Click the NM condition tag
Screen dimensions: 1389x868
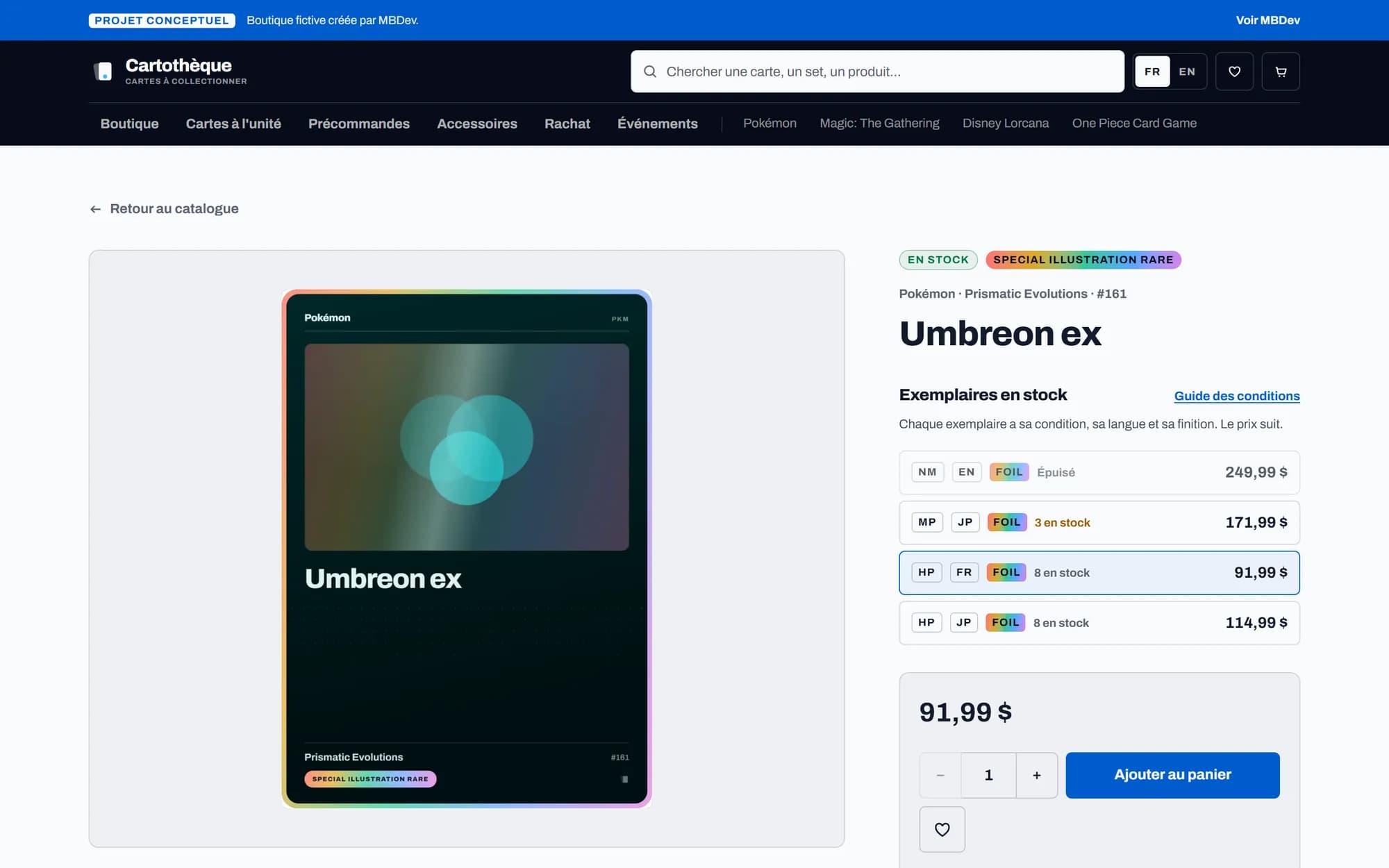(x=927, y=472)
